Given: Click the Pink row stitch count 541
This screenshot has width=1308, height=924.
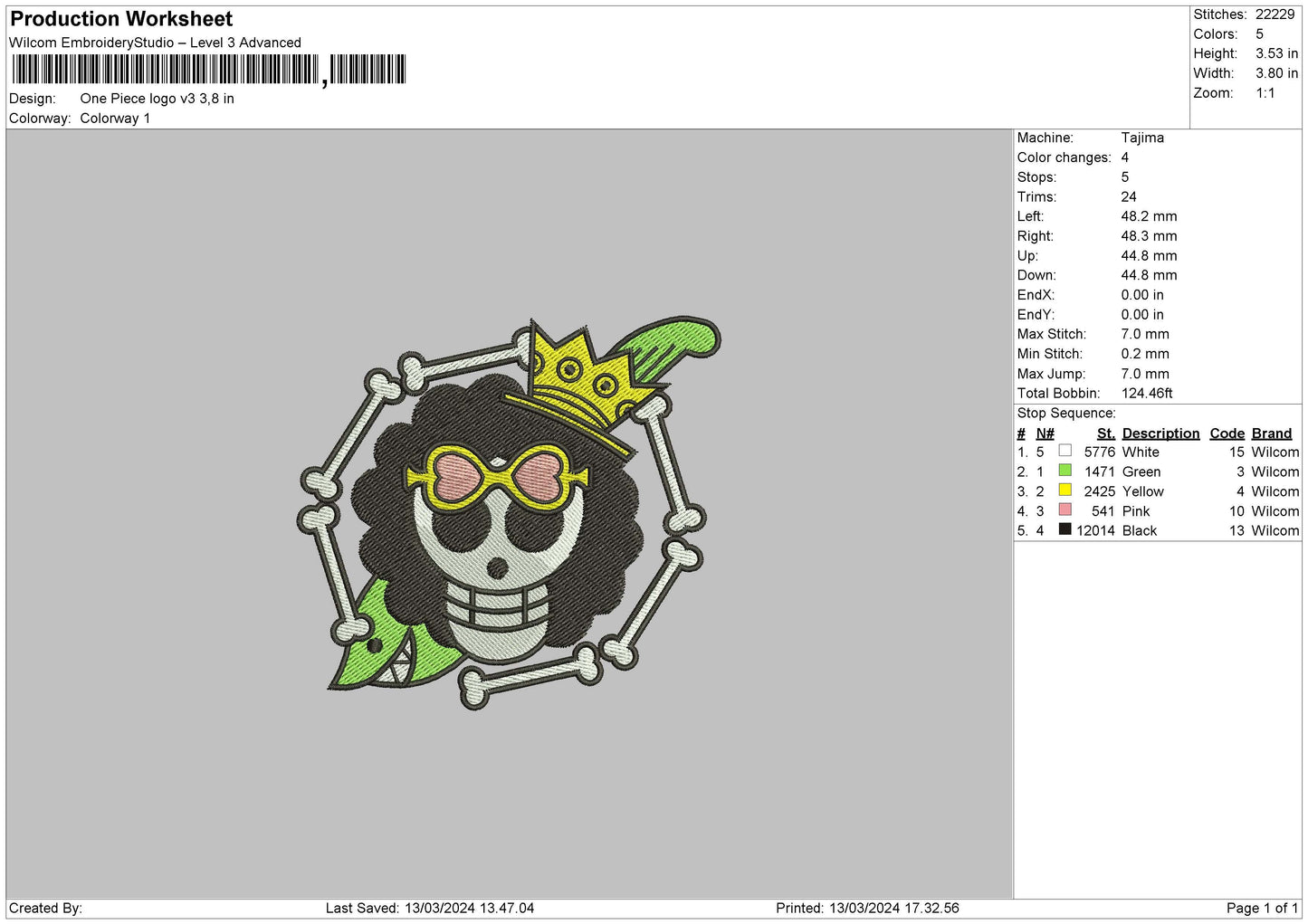Looking at the screenshot, I should point(1103,511).
